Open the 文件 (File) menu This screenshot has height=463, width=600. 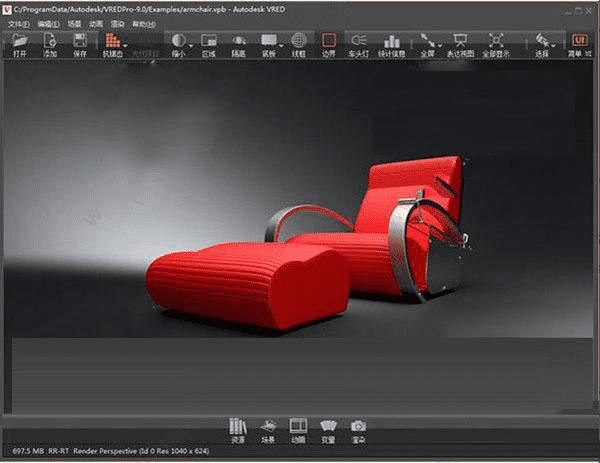click(19, 23)
